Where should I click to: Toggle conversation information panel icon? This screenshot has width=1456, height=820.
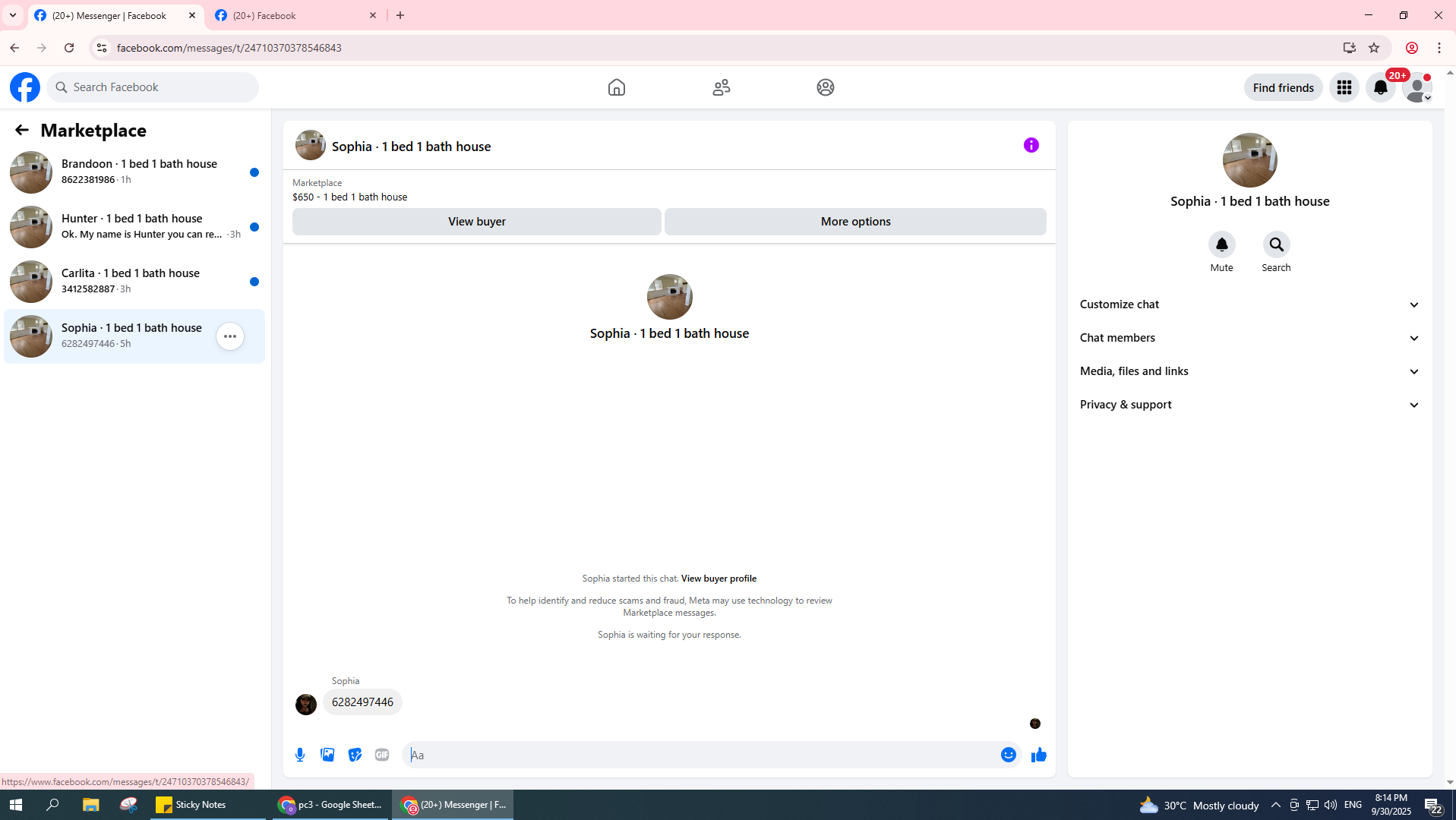point(1031,145)
